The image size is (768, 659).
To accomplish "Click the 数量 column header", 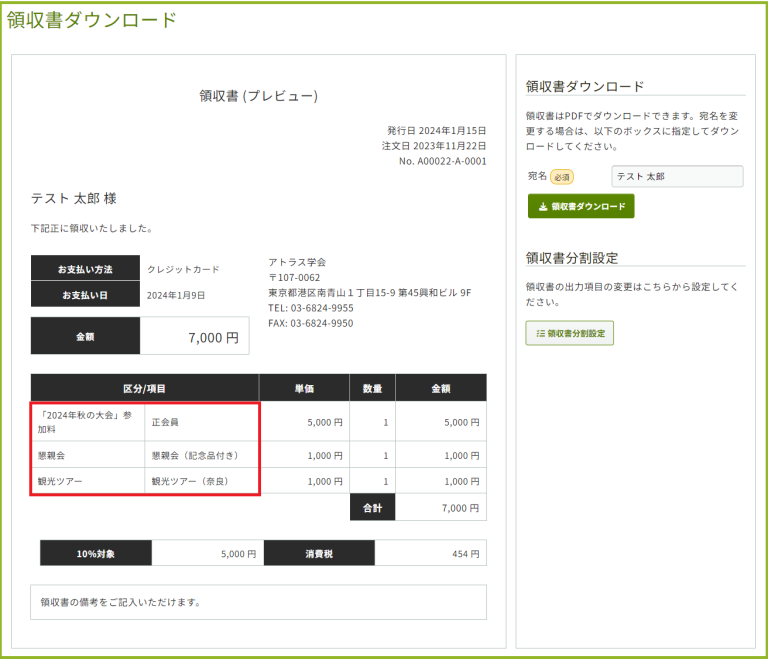I will pyautogui.click(x=372, y=388).
